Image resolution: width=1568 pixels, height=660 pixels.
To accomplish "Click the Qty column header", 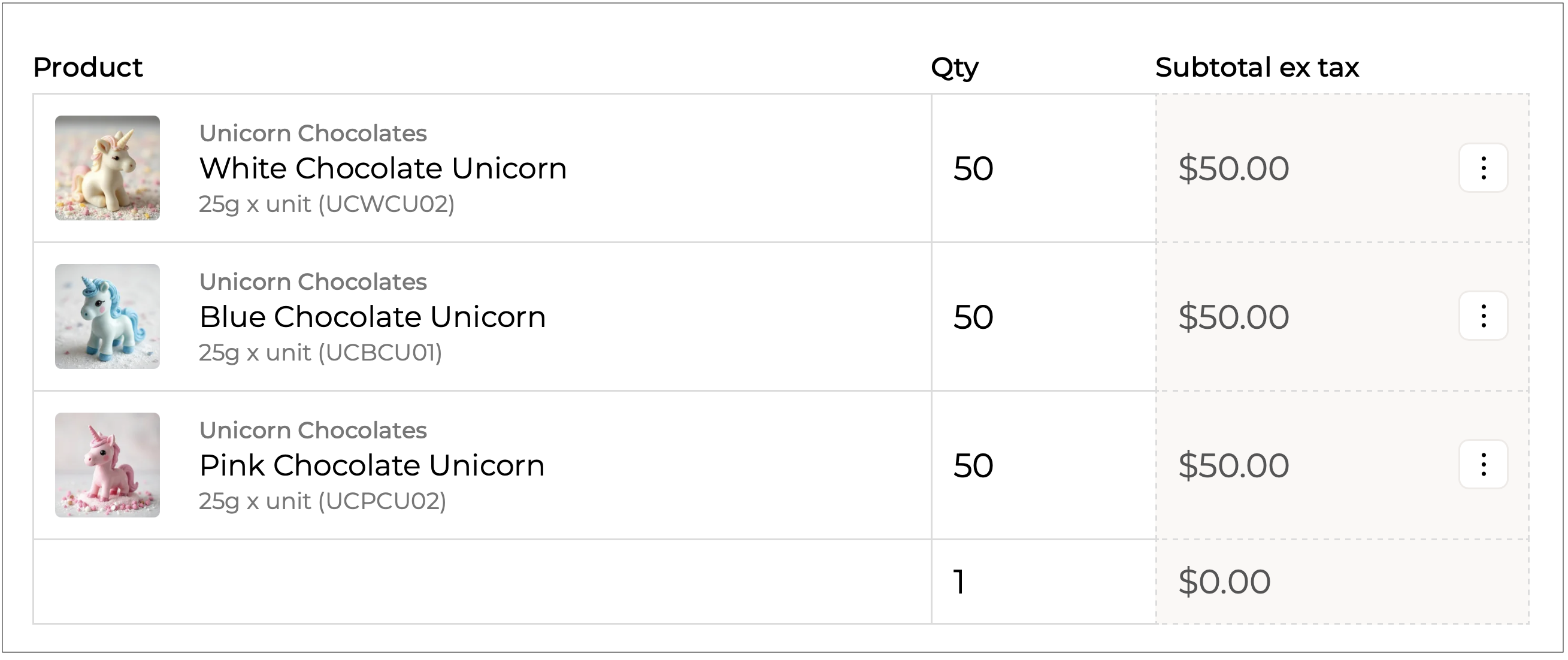I will coord(955,68).
